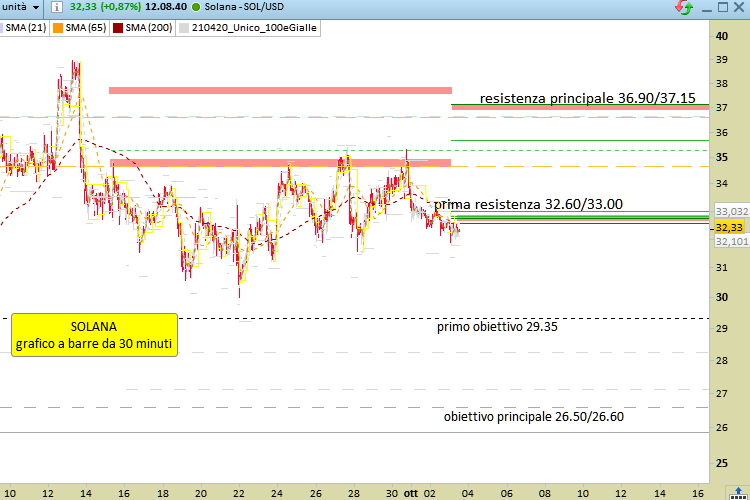Click the blue upload icon at bottom right
The width and height of the screenshot is (750, 500).
pos(738,493)
